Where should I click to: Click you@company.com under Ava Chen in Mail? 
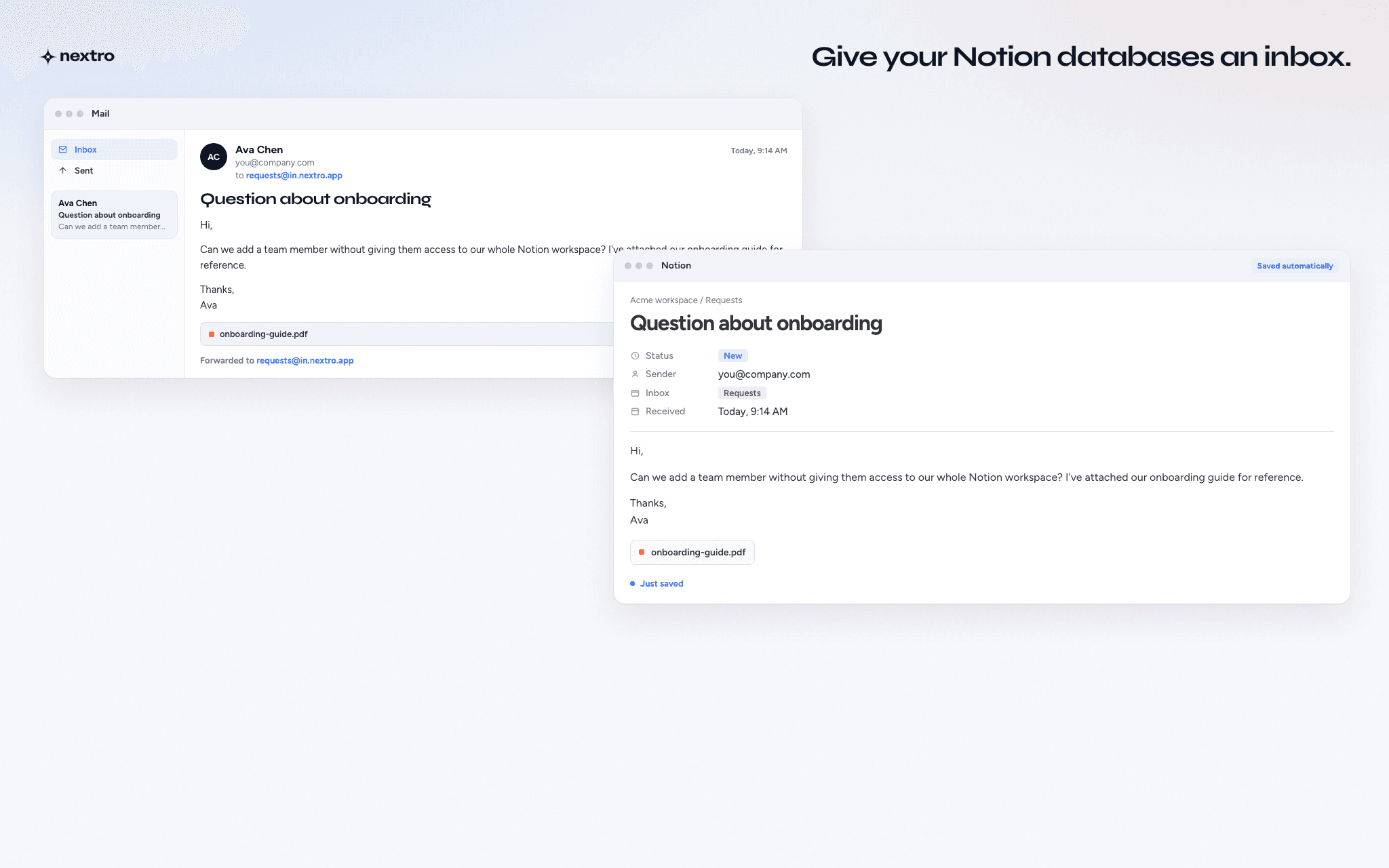275,163
